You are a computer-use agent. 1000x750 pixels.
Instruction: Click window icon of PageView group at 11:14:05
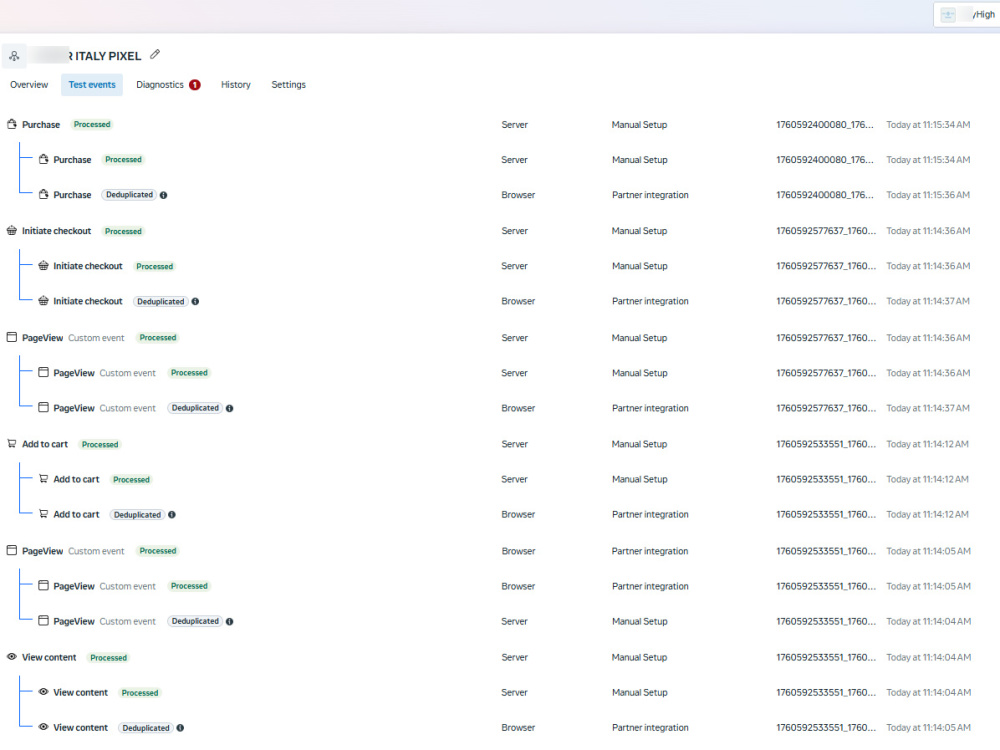pyautogui.click(x=11, y=550)
